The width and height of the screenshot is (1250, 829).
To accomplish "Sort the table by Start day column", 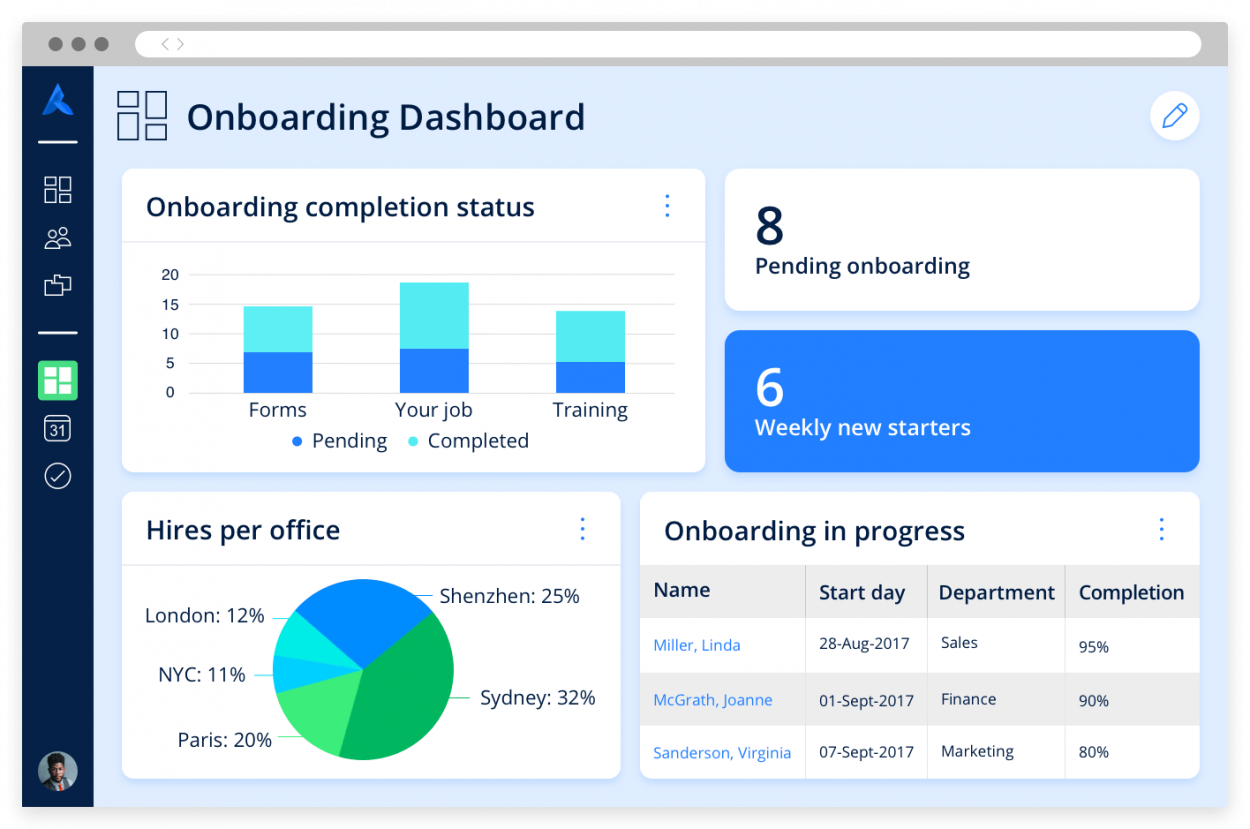I will (864, 592).
